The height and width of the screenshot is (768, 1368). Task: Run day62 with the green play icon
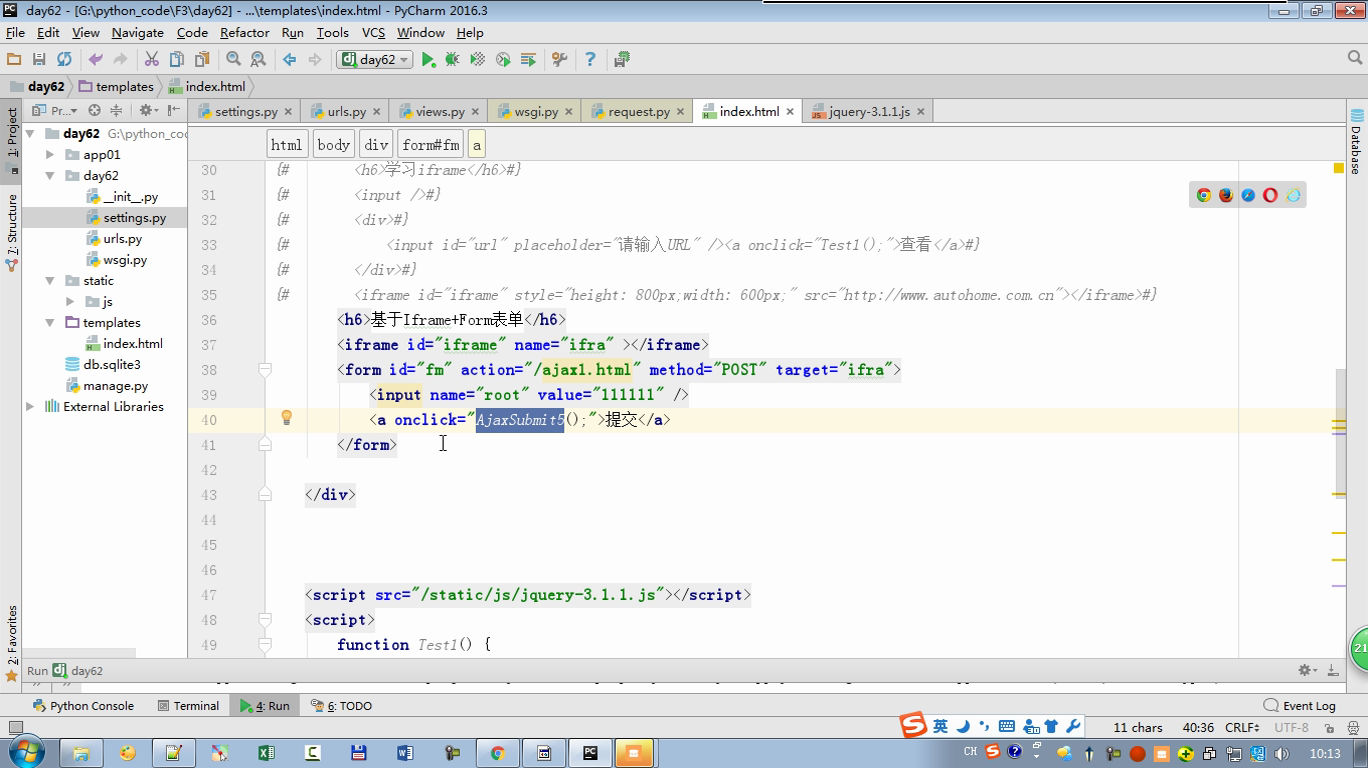tap(428, 60)
